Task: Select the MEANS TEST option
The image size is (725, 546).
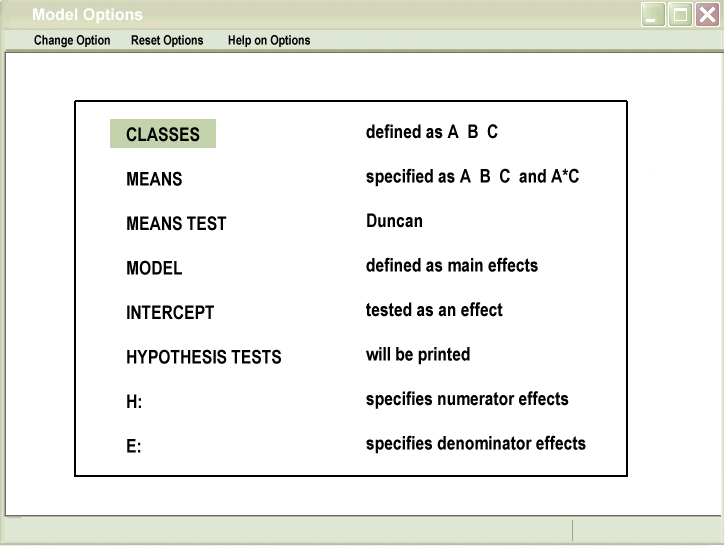Action: click(x=176, y=224)
